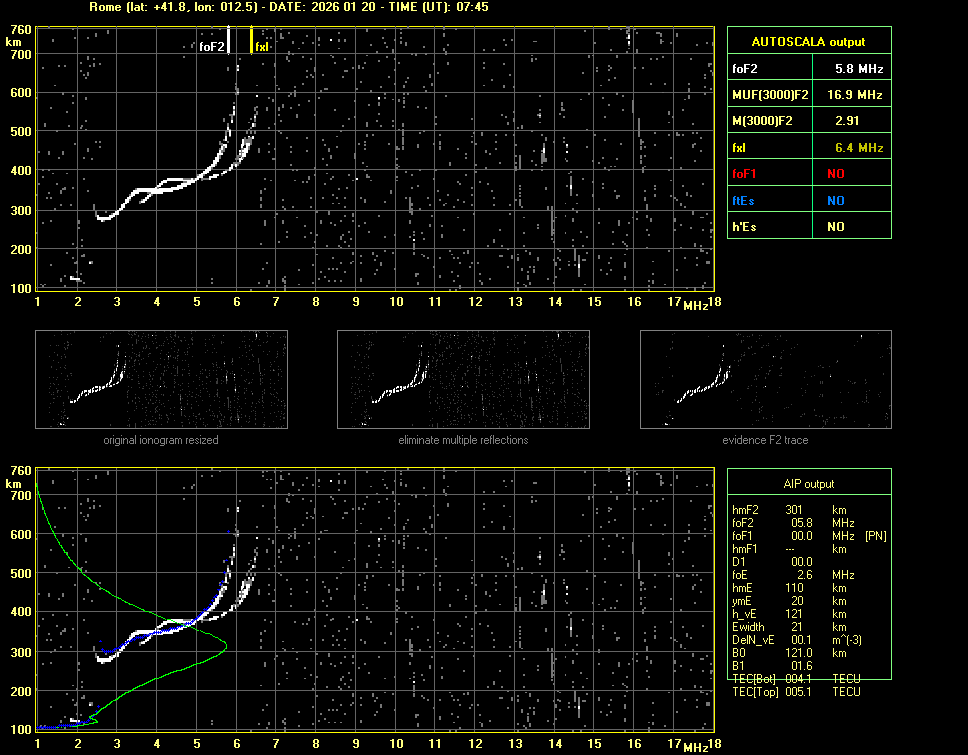Open the evidence F2 trace thumbnail
The image size is (968, 755).
pos(765,379)
